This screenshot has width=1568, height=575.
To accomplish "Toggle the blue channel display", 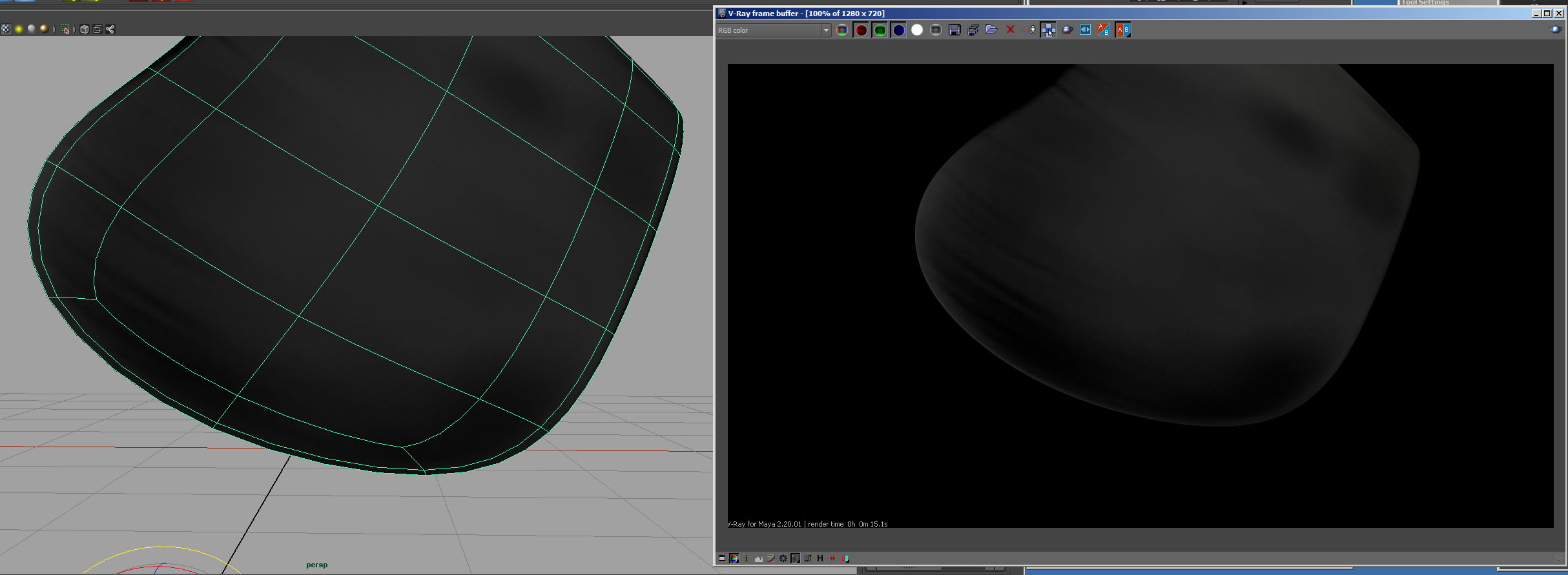I will pyautogui.click(x=898, y=30).
